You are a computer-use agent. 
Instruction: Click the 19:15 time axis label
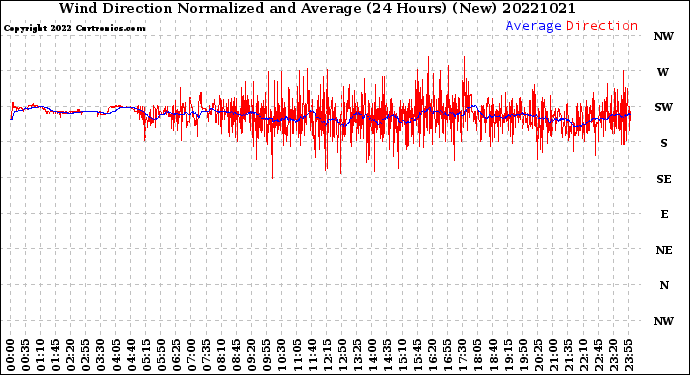pos(508,355)
